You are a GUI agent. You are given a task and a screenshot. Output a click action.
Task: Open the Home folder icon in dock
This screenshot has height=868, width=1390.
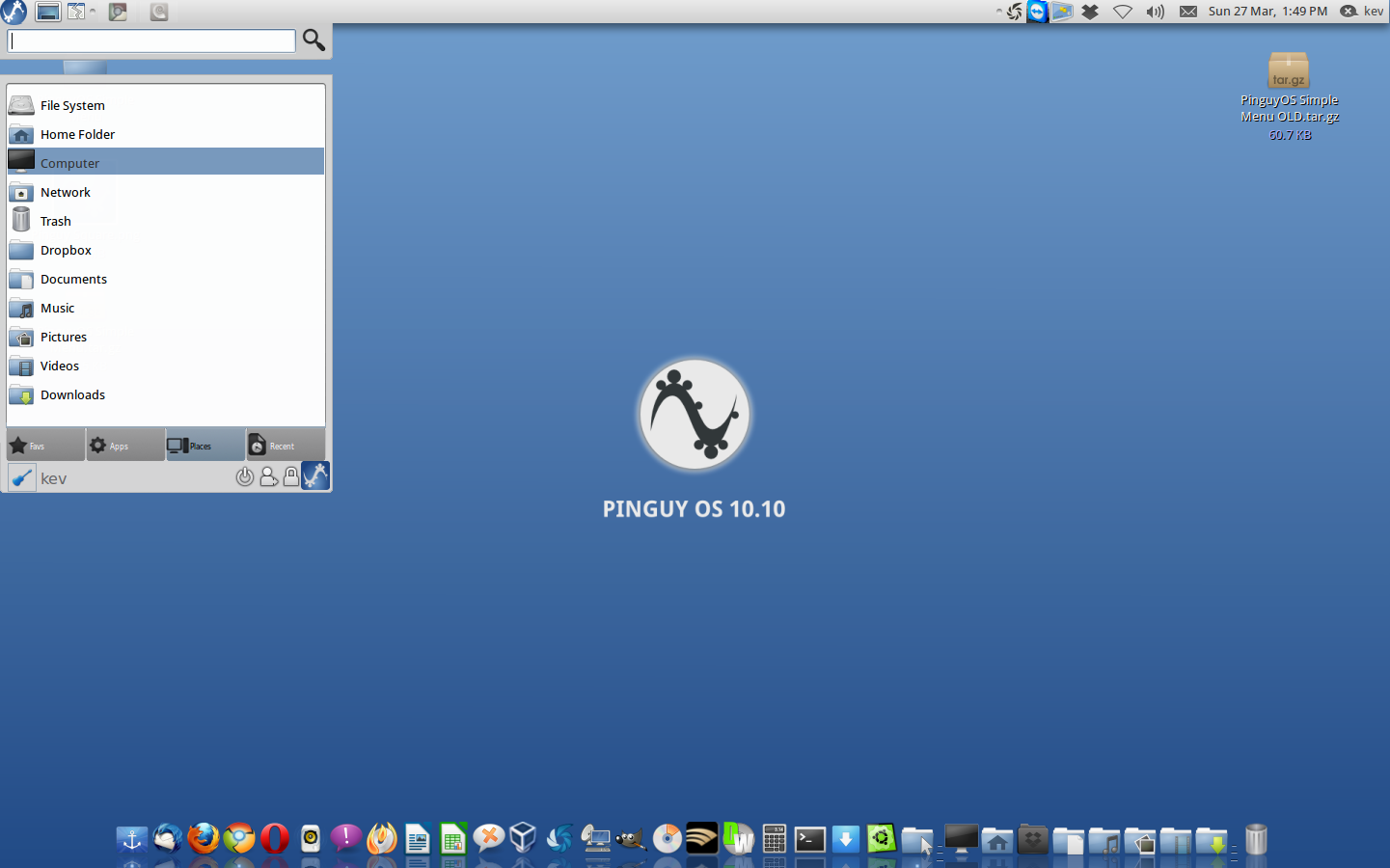[997, 840]
